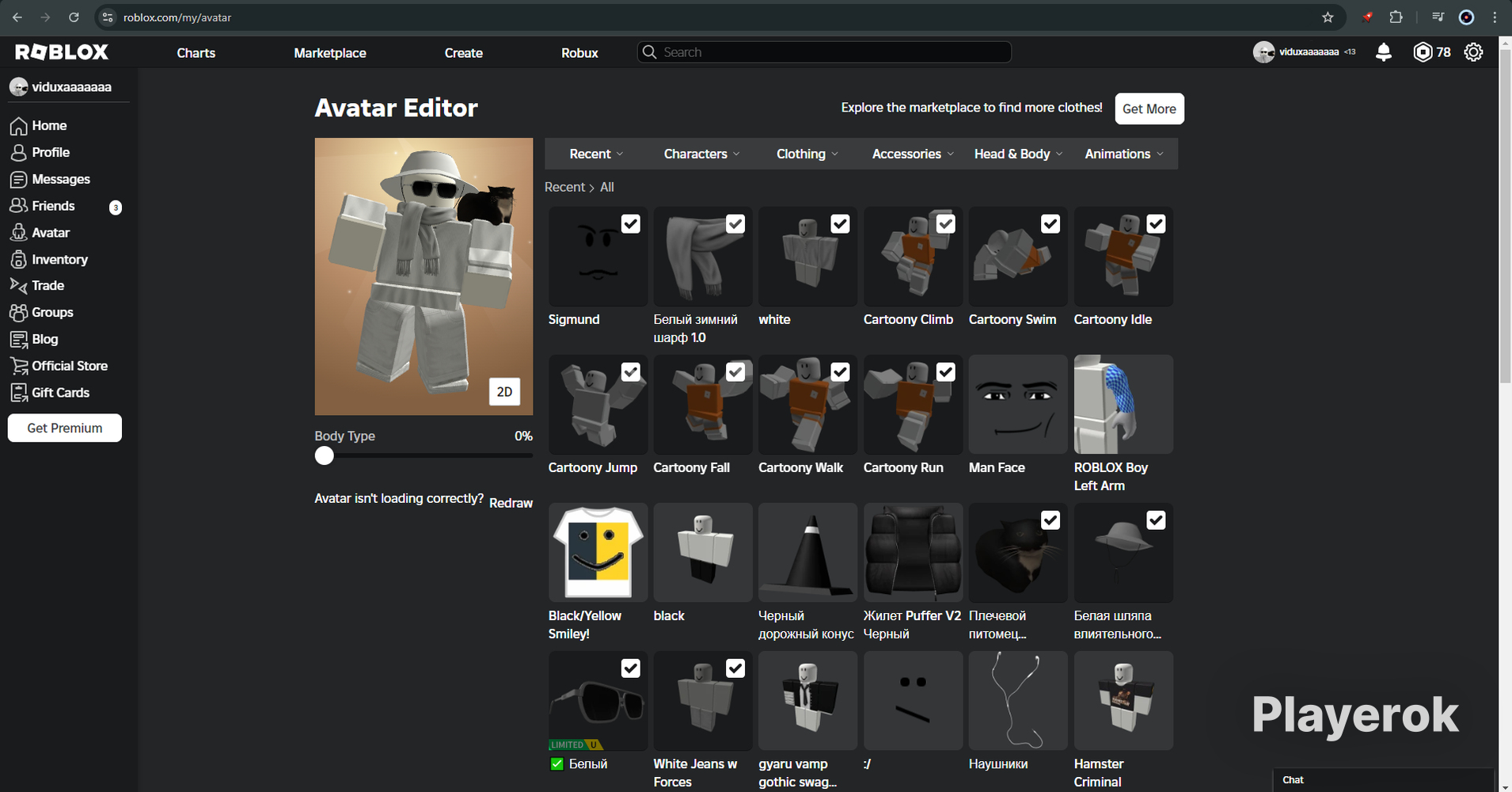Image resolution: width=1512 pixels, height=792 pixels.
Task: Expand the Recent dropdown
Action: (596, 154)
